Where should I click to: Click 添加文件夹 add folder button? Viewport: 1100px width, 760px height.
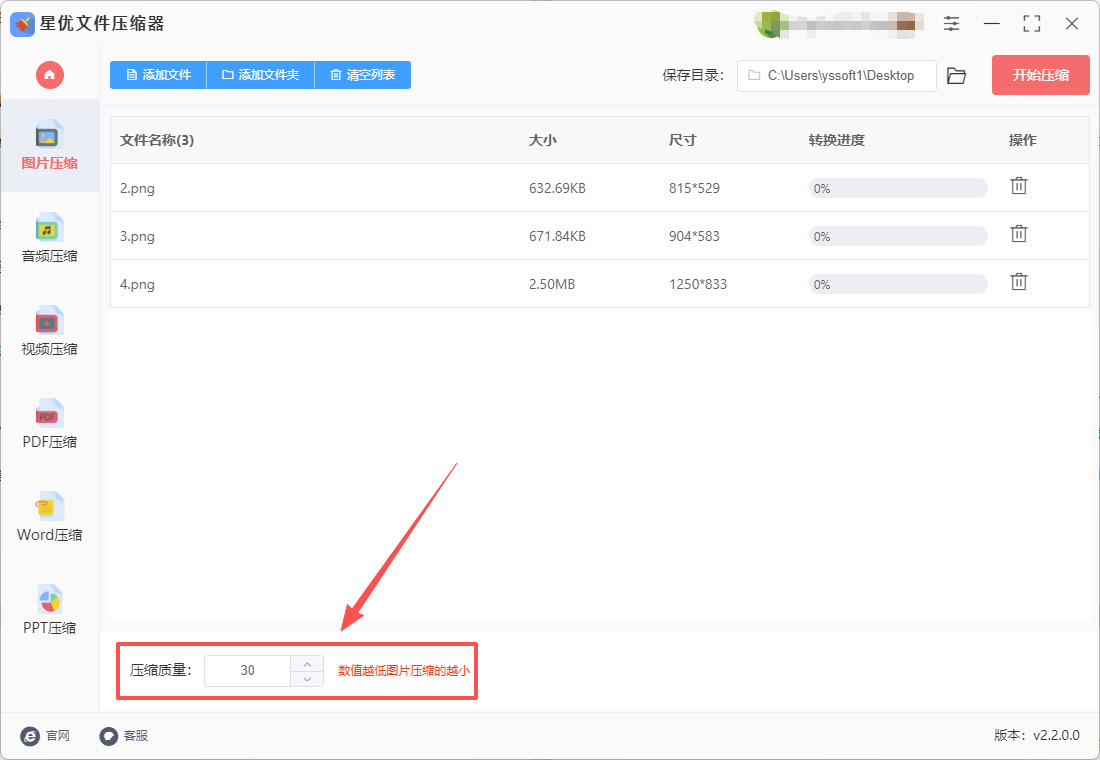click(x=260, y=75)
